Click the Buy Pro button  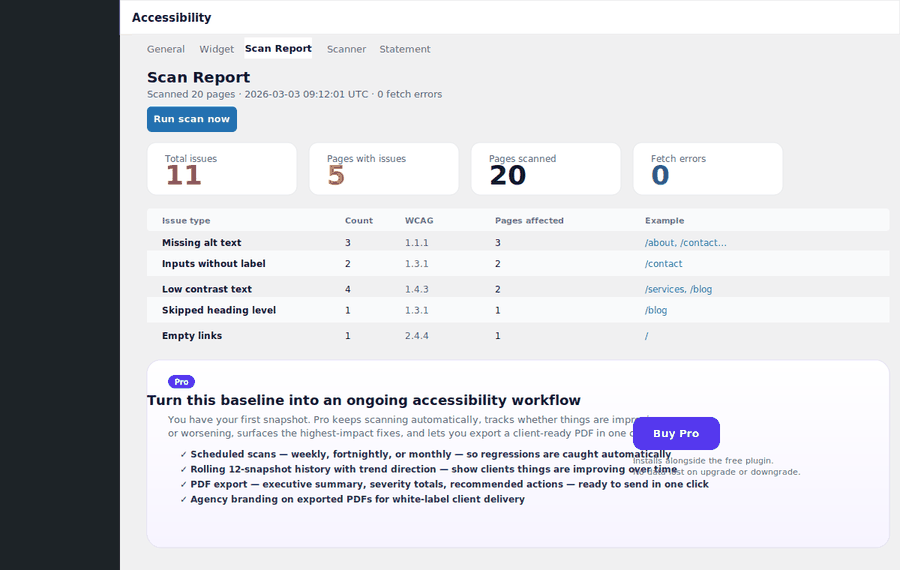pyautogui.click(x=676, y=433)
